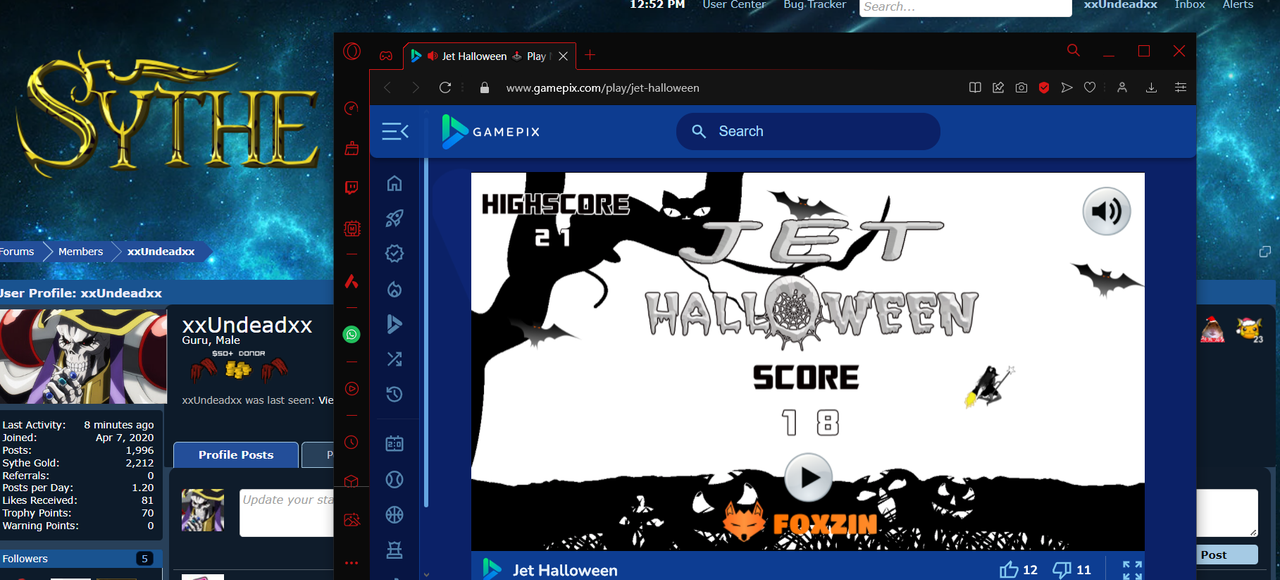Image resolution: width=1280 pixels, height=580 pixels.
Task: Open xxUndeadxx account menu in top bar
Action: 1121,5
